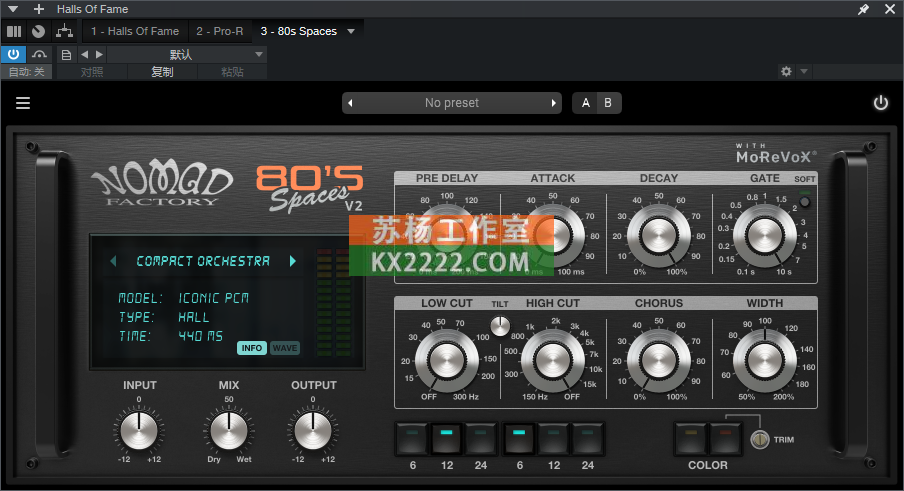Click the TRIM screw control

click(x=760, y=440)
